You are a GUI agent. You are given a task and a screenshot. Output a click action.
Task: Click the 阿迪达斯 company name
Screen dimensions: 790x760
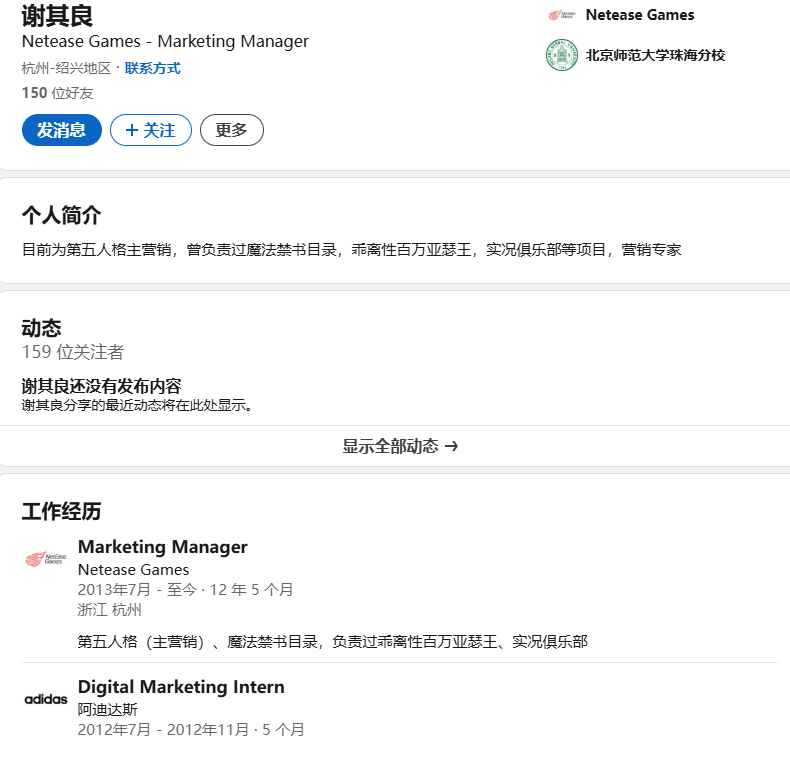click(107, 709)
